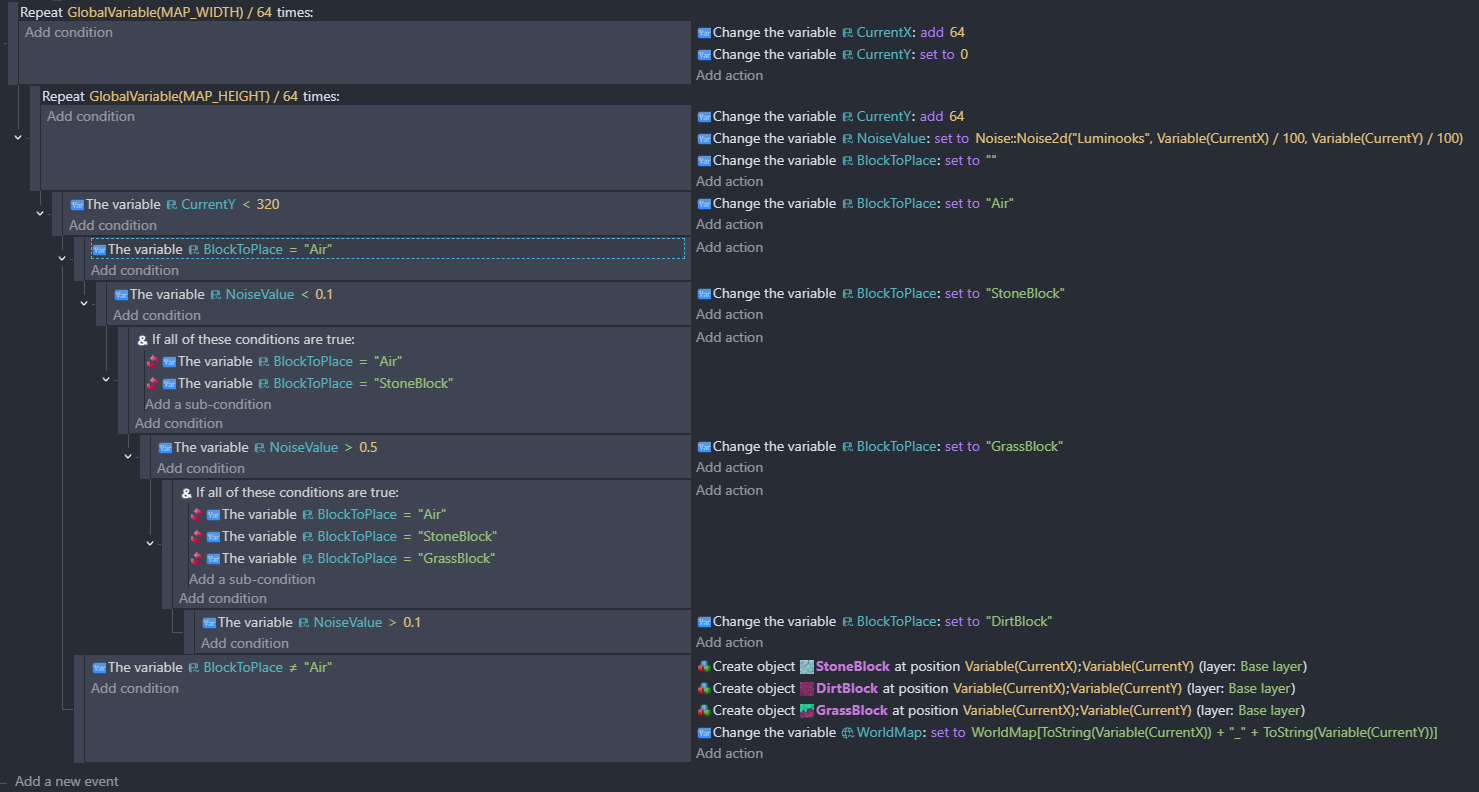Screen dimensions: 1479x792
Task: Click the Var icon of the CurrentX add 64 action
Action: (704, 33)
